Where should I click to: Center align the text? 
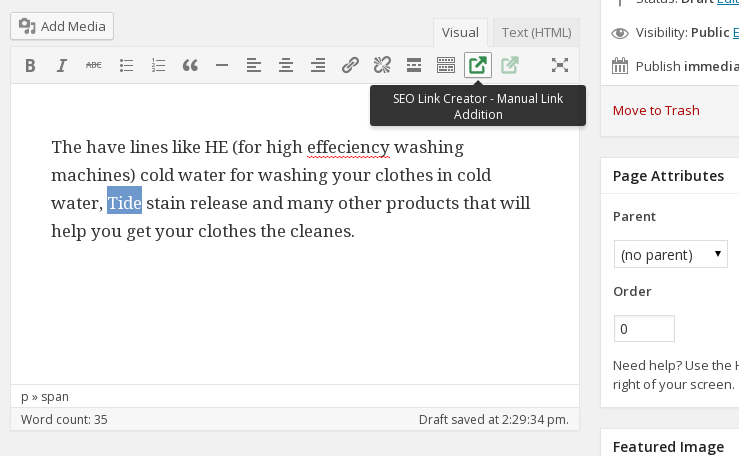286,65
